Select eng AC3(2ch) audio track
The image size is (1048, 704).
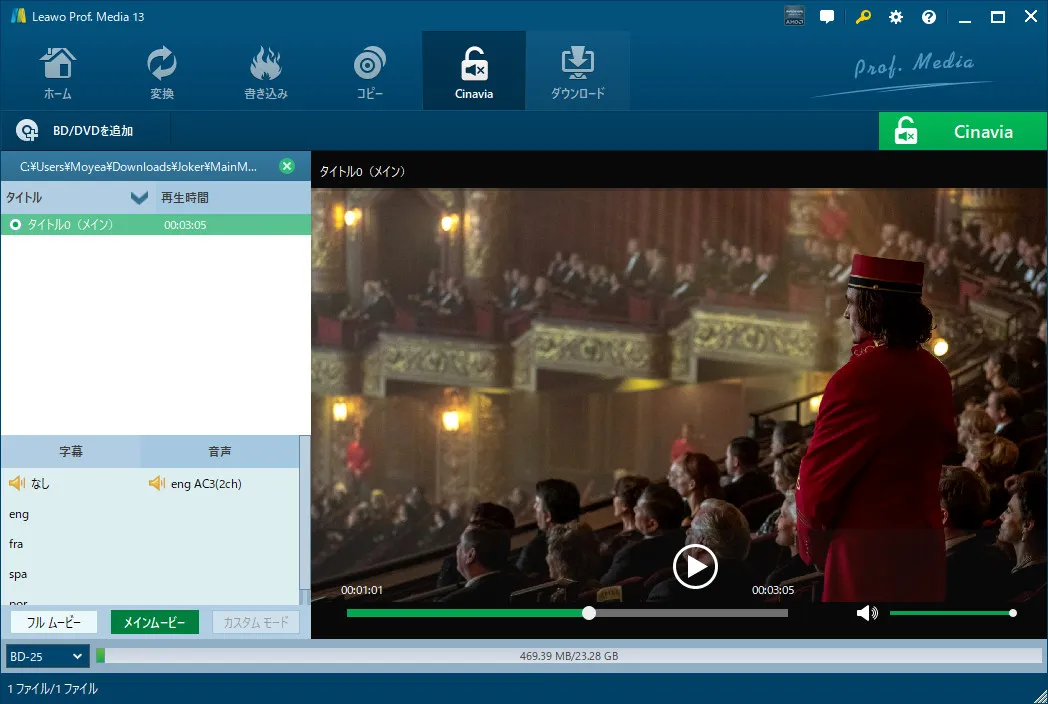pyautogui.click(x=206, y=483)
